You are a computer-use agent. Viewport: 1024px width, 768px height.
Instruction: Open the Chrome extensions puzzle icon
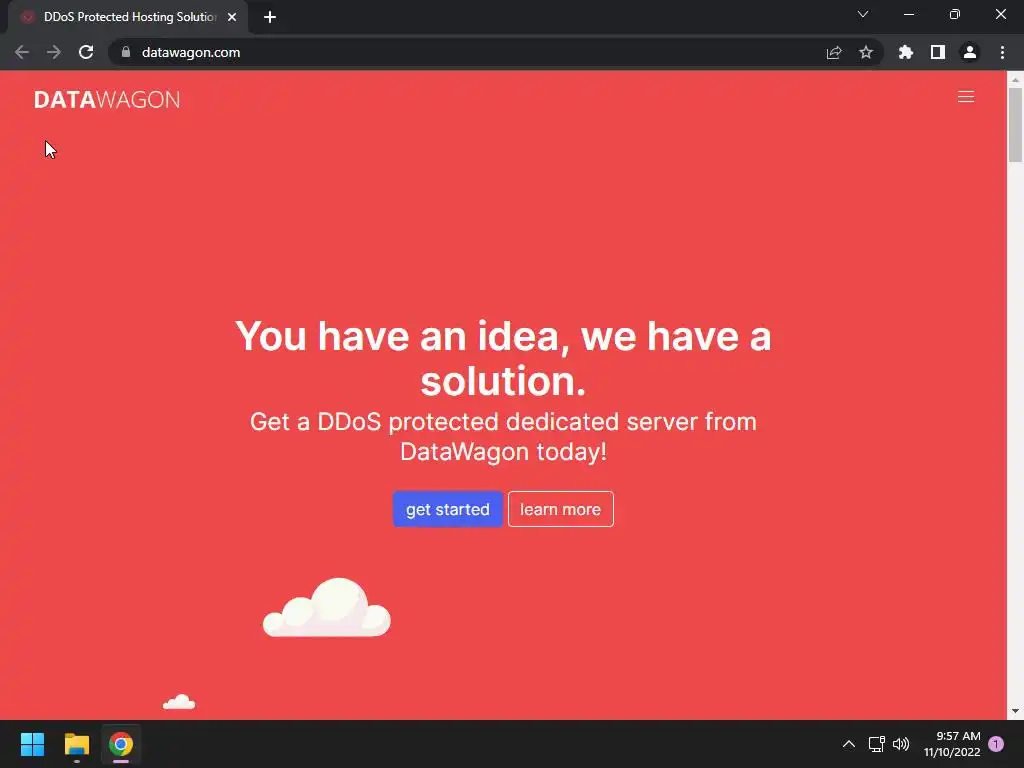906,52
